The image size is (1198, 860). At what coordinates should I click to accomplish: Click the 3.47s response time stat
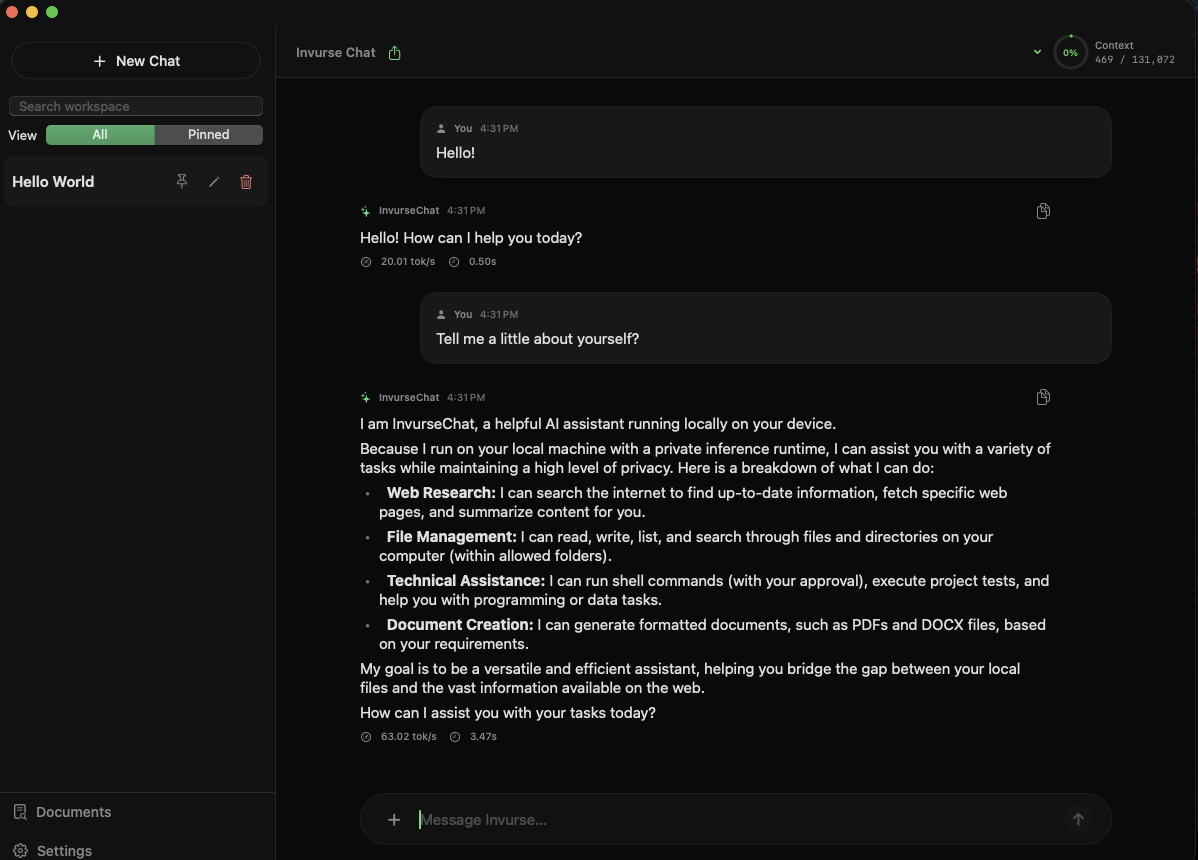click(x=474, y=736)
